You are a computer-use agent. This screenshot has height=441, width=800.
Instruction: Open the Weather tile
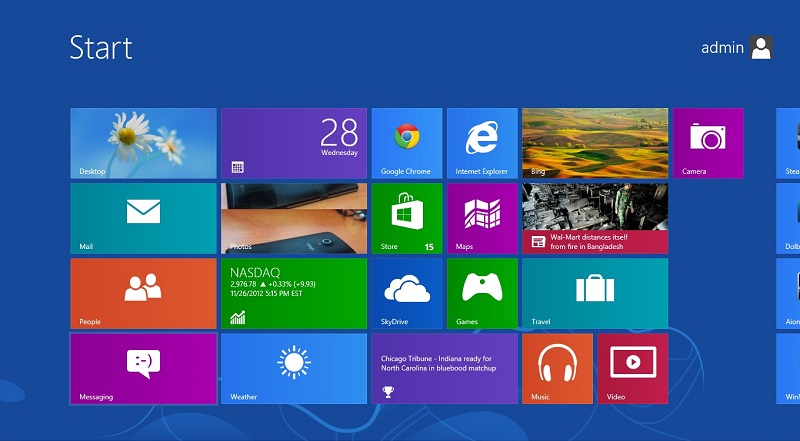(294, 369)
